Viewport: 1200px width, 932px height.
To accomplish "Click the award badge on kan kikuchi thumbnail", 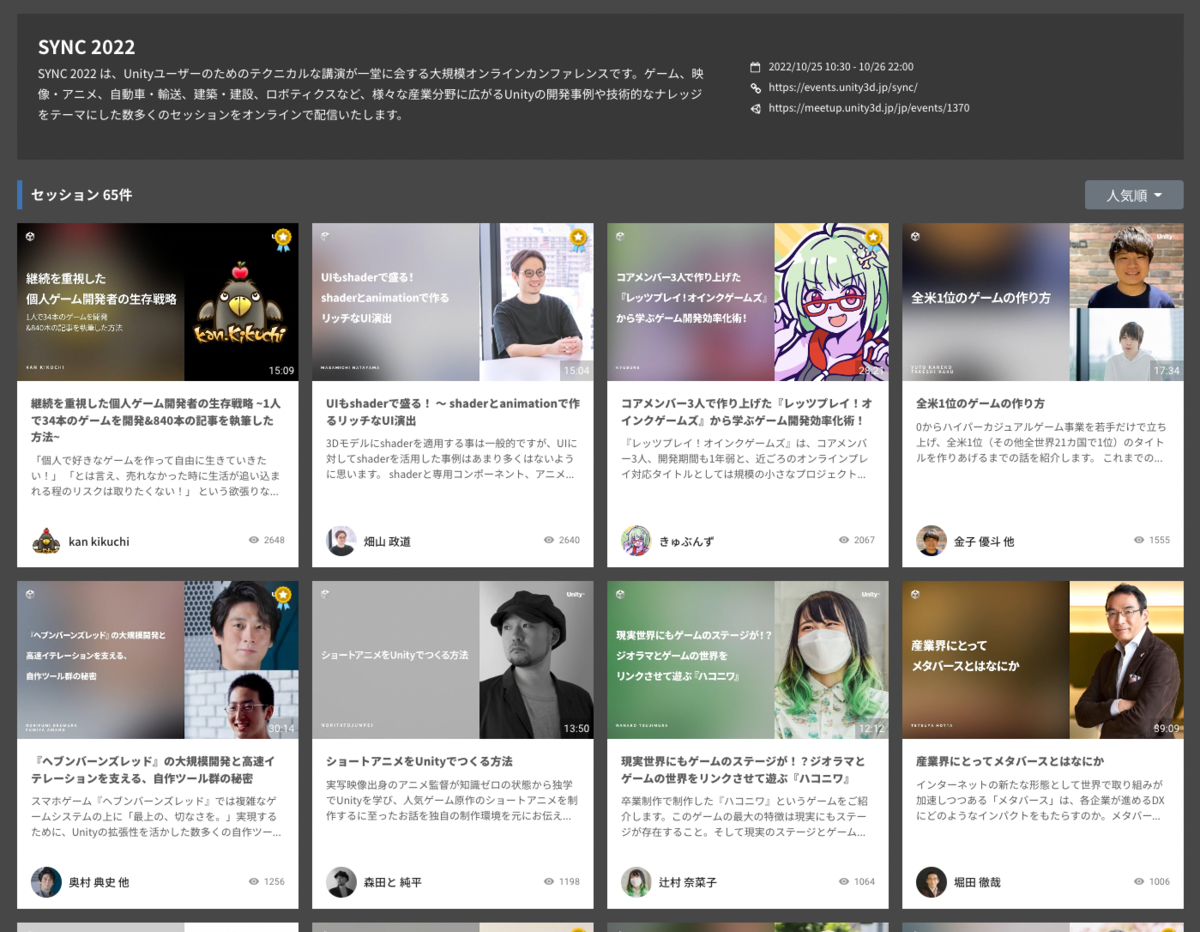I will [x=283, y=238].
